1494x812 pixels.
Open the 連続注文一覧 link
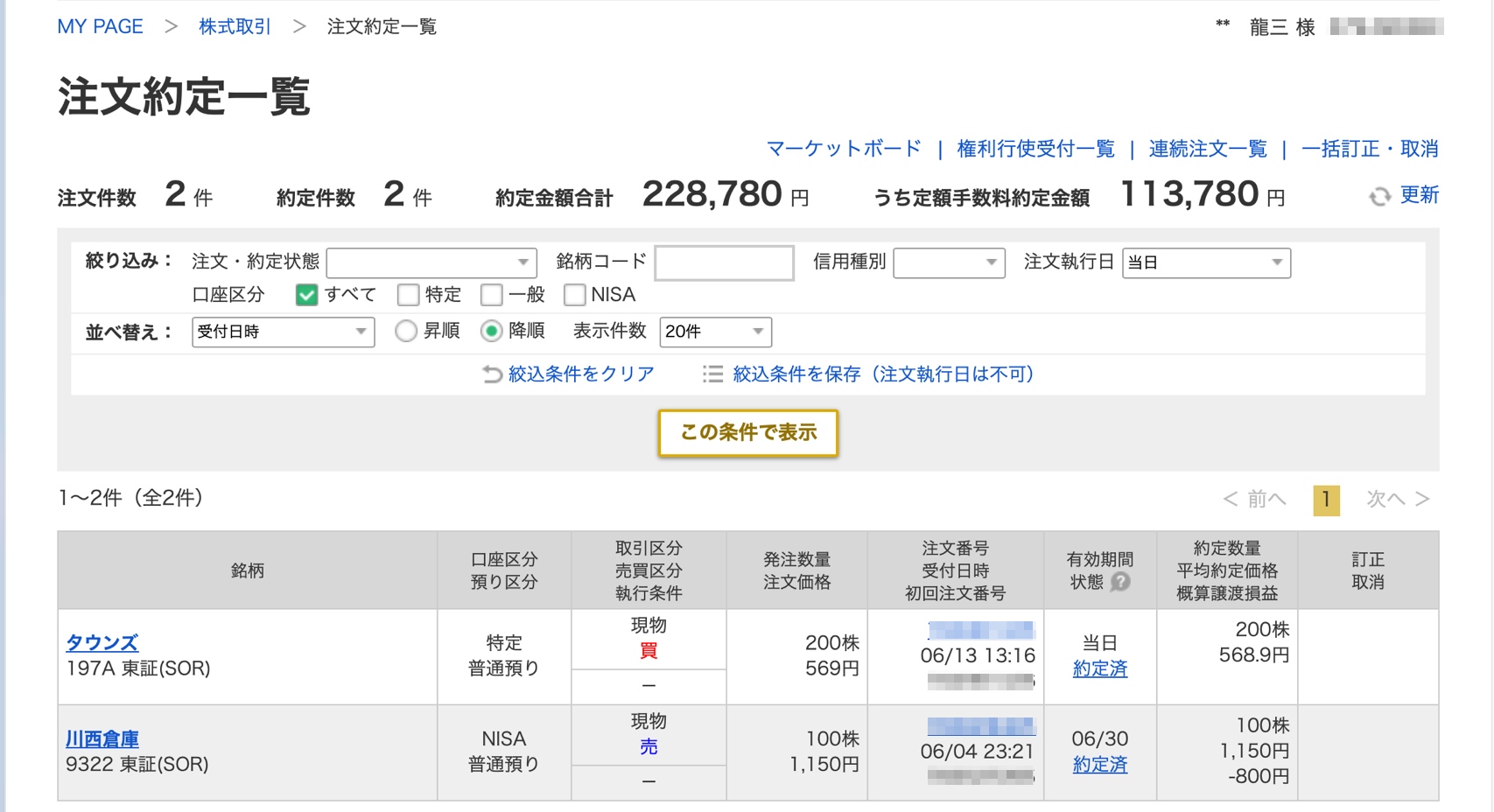(x=1207, y=149)
